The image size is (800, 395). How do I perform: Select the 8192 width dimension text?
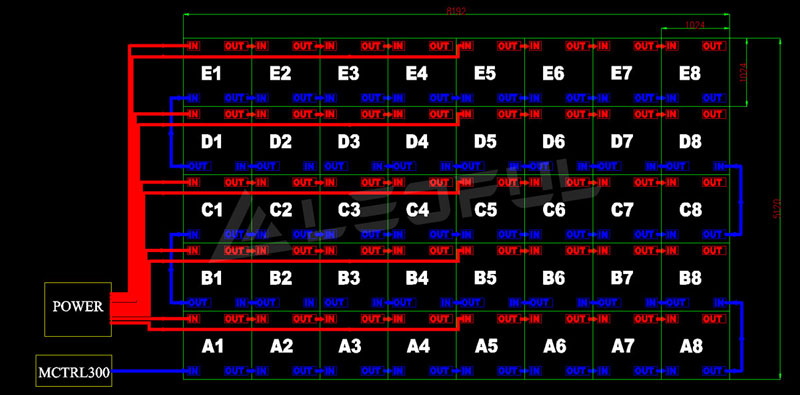[x=456, y=11]
